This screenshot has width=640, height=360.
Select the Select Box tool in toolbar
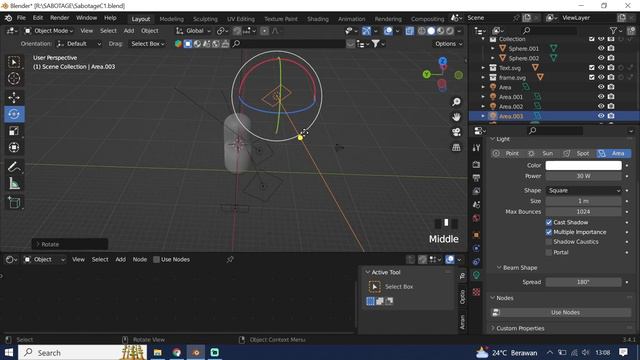click(14, 62)
